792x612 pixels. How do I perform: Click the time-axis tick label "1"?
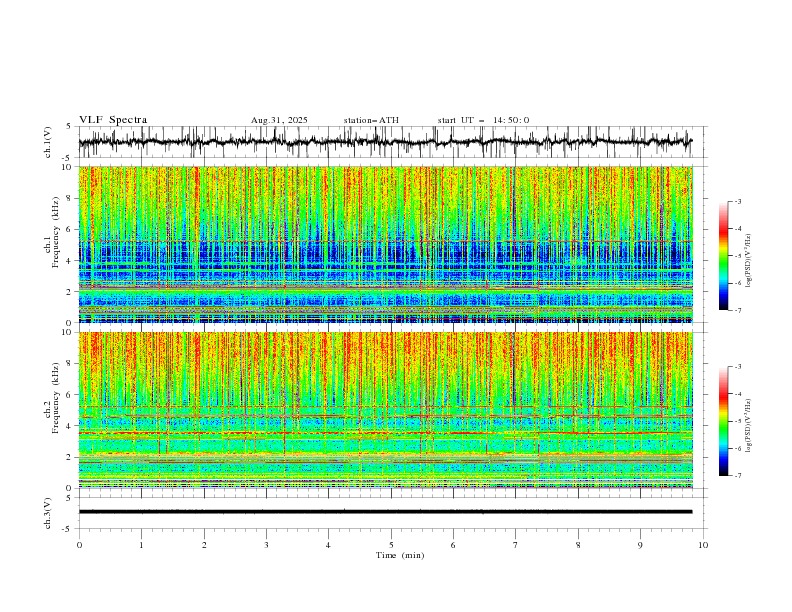141,545
